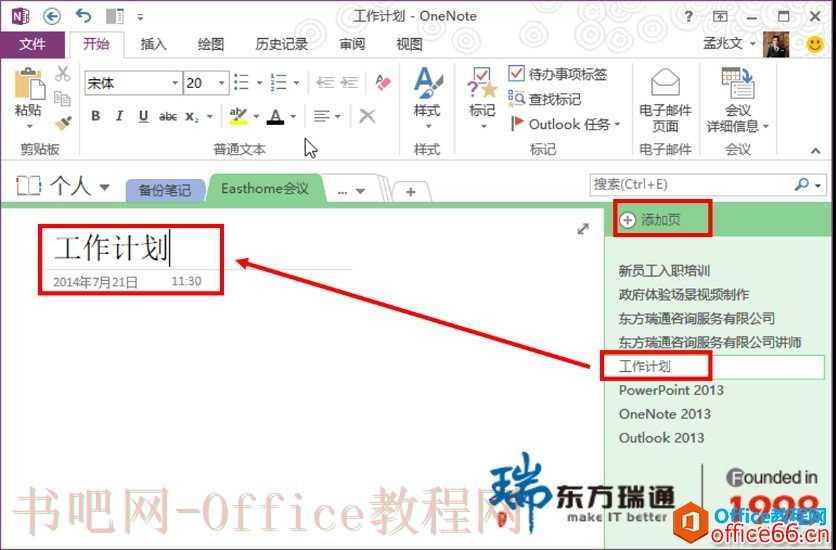Apply yellow text highlight color
Viewport: 836px width, 550px height.
tap(238, 116)
